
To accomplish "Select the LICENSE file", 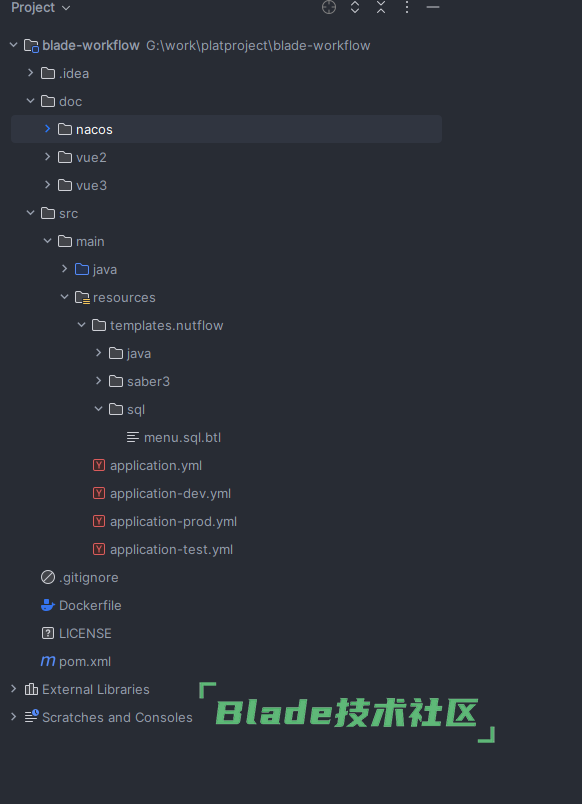I will 85,633.
